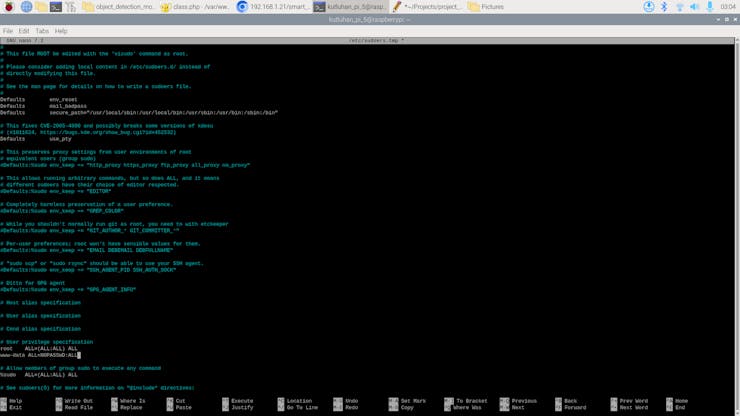
Task: Open the File menu
Action: pyautogui.click(x=8, y=31)
